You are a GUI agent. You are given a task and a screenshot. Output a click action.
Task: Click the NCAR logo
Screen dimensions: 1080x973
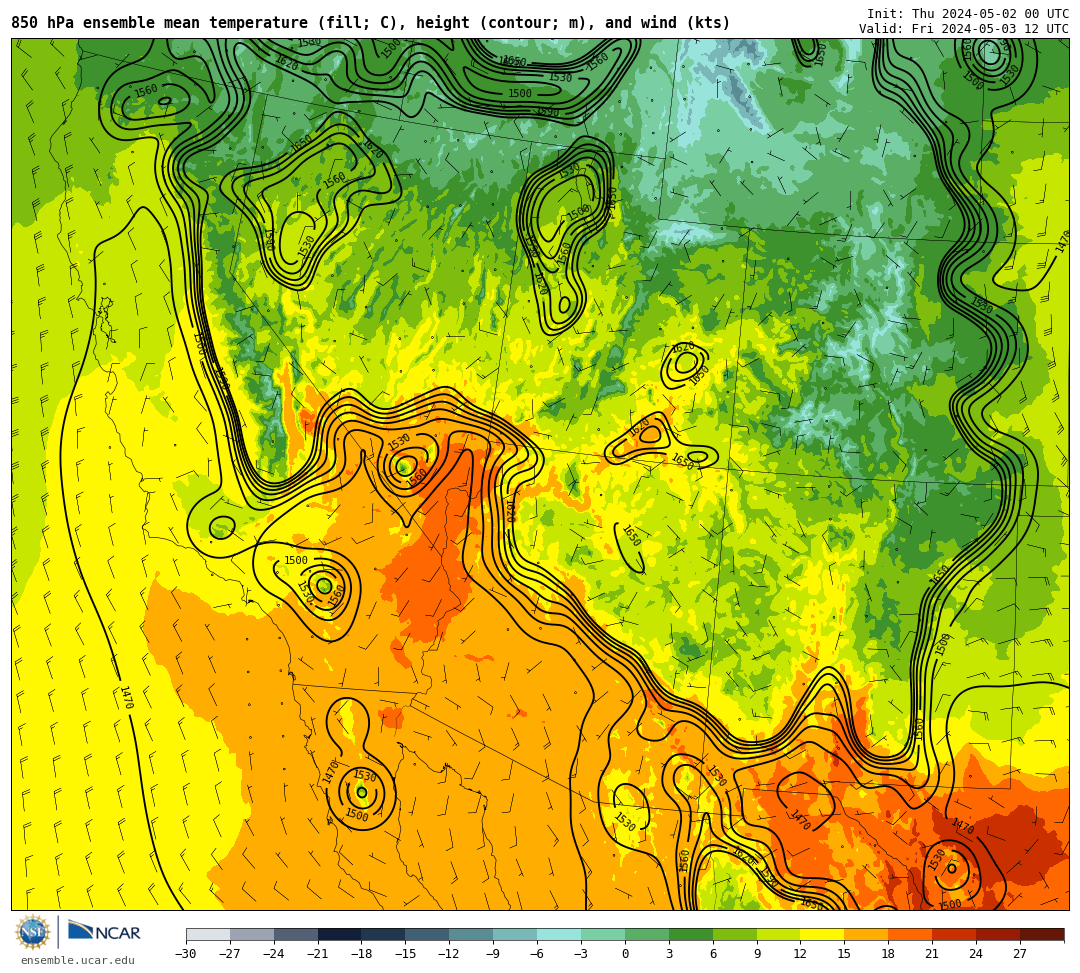(x=104, y=932)
